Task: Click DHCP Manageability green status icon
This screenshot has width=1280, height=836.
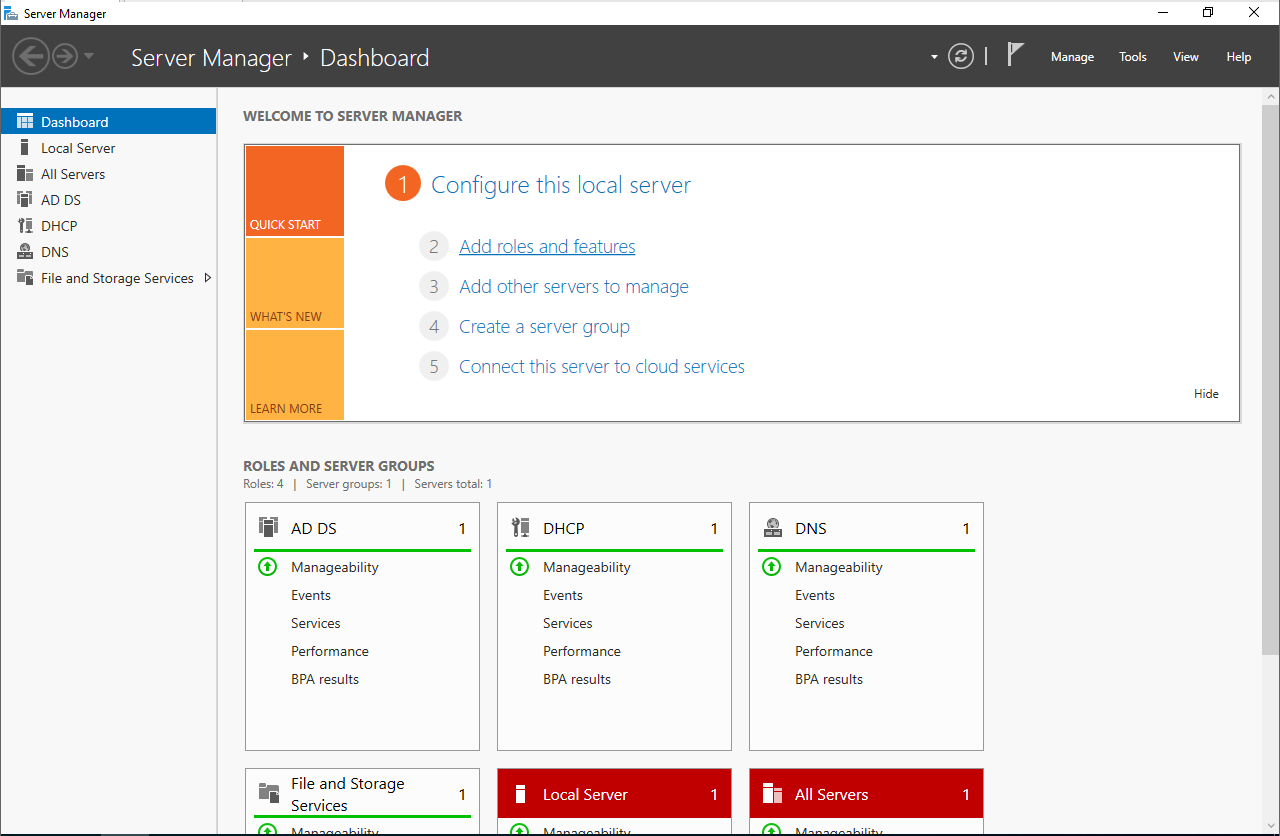Action: point(519,567)
